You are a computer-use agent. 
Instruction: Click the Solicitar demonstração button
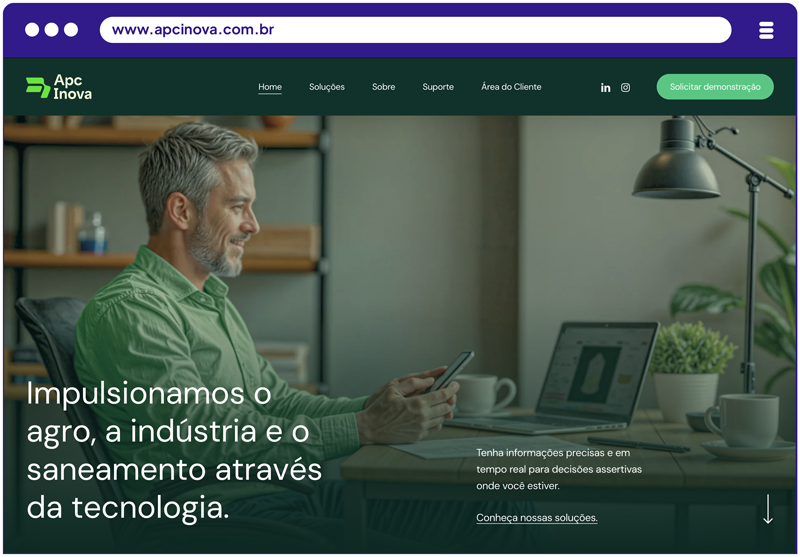point(715,87)
